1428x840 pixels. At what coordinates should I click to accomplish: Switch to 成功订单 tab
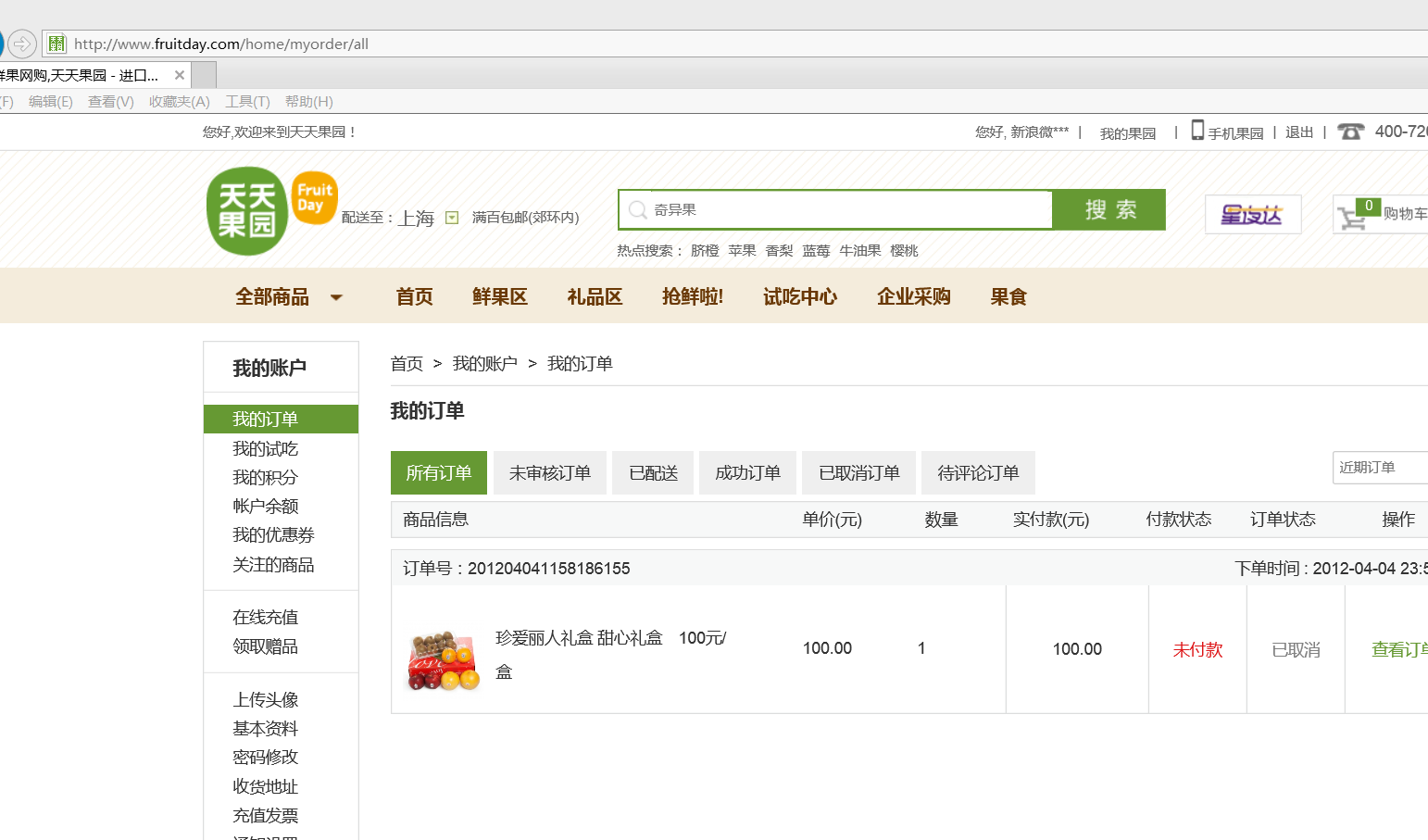[x=748, y=472]
